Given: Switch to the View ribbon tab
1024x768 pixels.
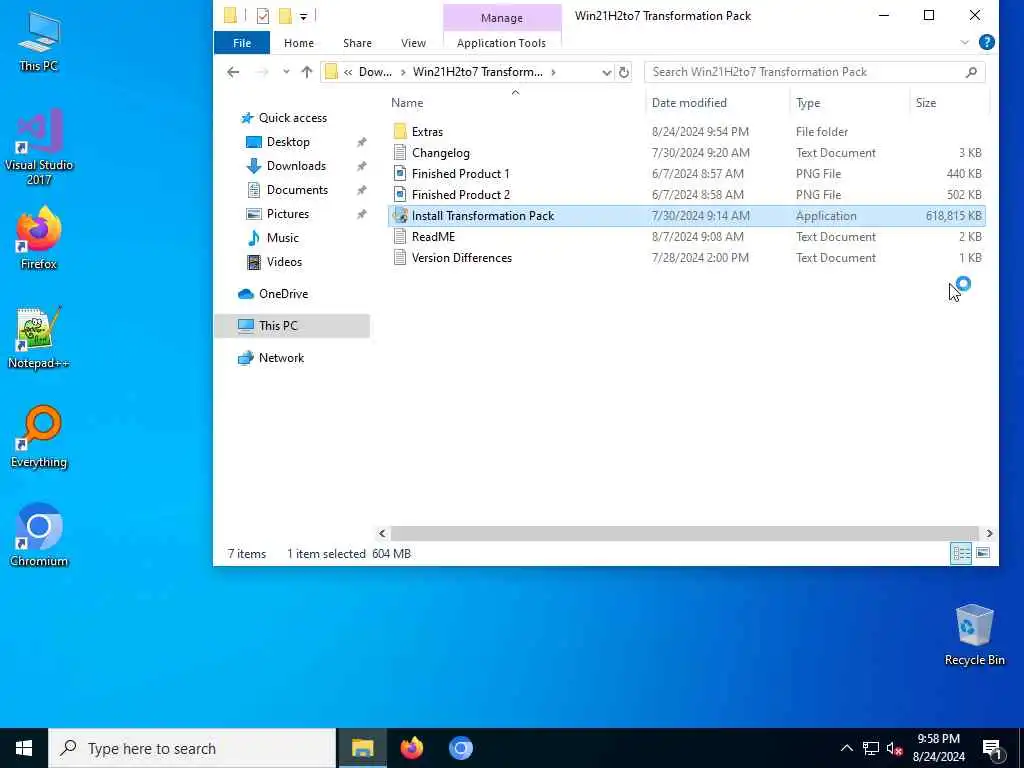Looking at the screenshot, I should pyautogui.click(x=413, y=43).
